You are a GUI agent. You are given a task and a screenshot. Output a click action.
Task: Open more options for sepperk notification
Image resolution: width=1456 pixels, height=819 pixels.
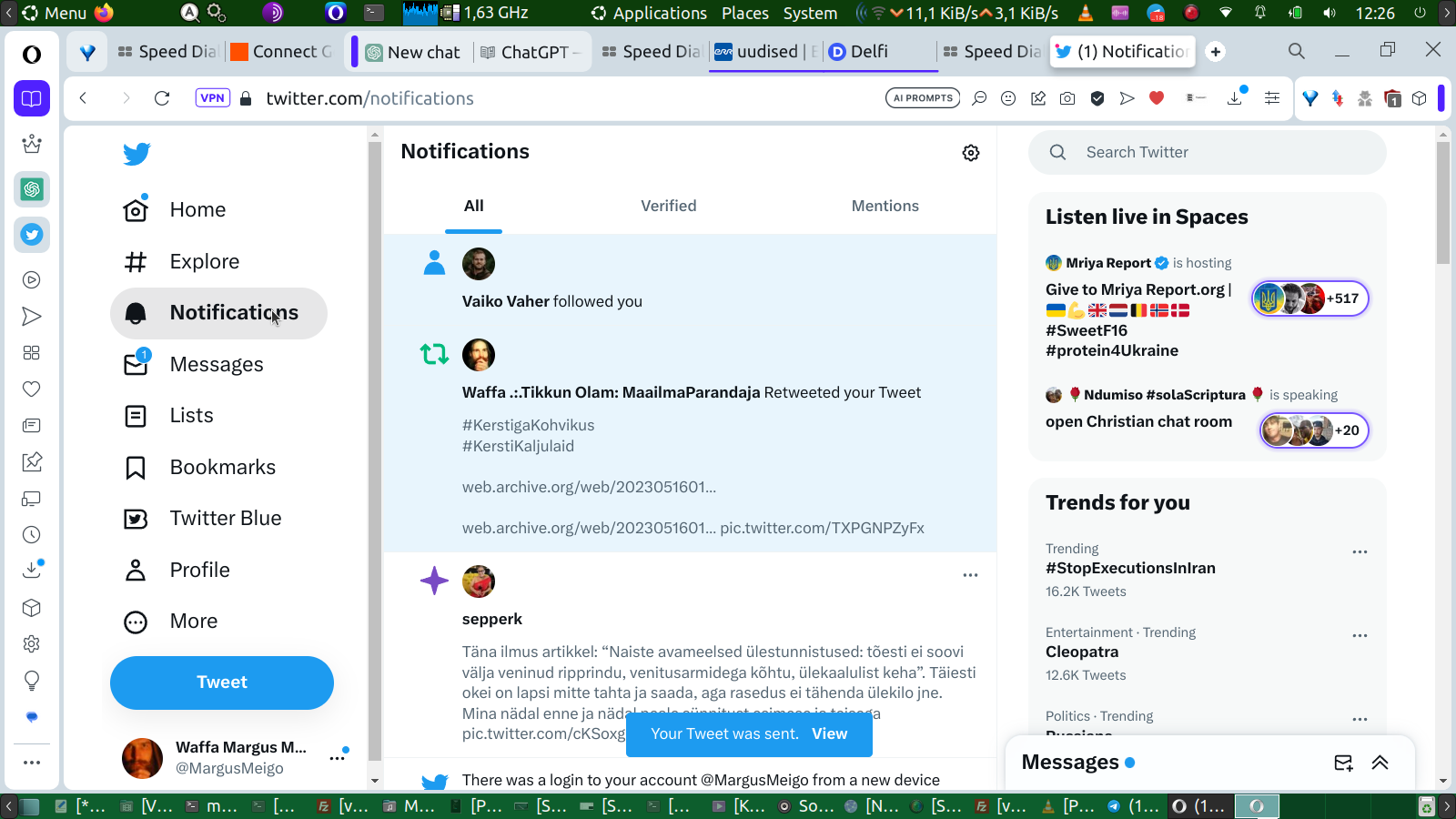click(x=971, y=575)
